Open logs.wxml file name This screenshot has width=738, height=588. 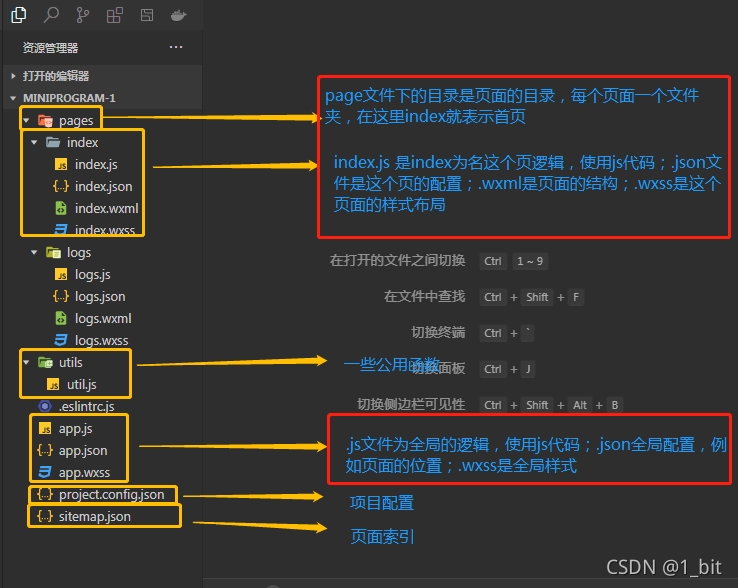tap(103, 318)
